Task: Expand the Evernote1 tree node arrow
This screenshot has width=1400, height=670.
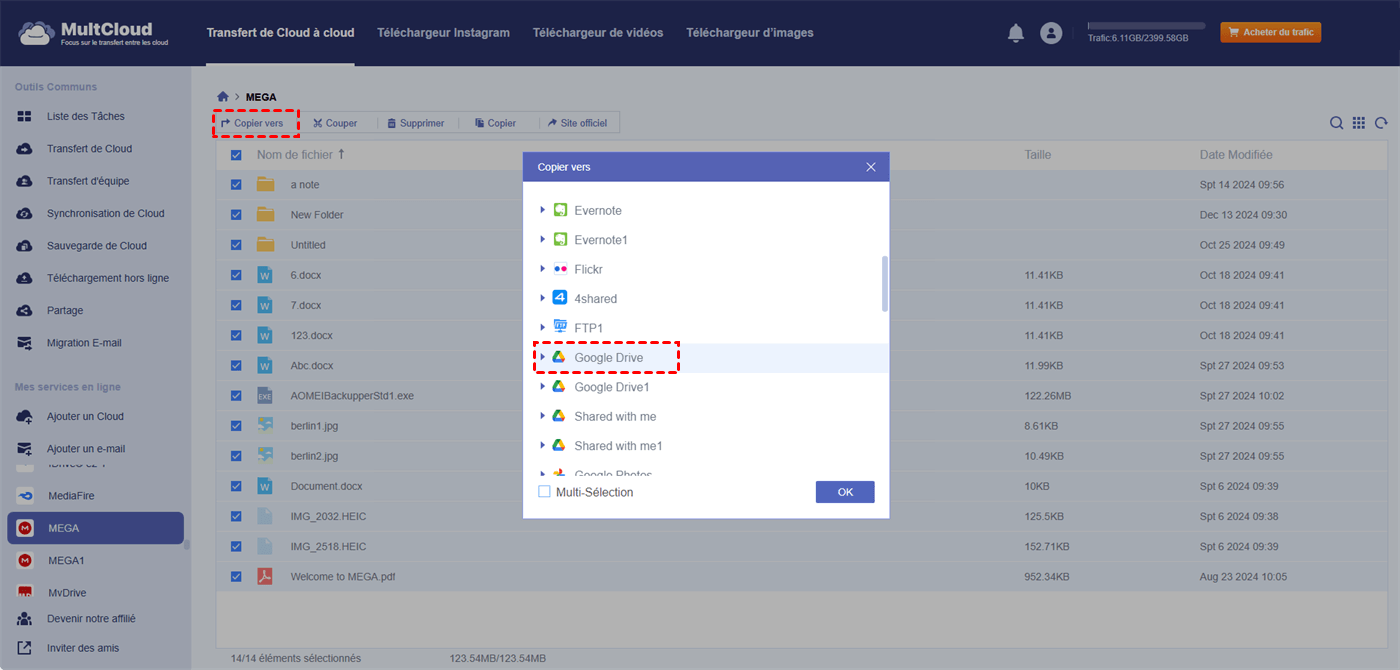Action: (x=543, y=239)
